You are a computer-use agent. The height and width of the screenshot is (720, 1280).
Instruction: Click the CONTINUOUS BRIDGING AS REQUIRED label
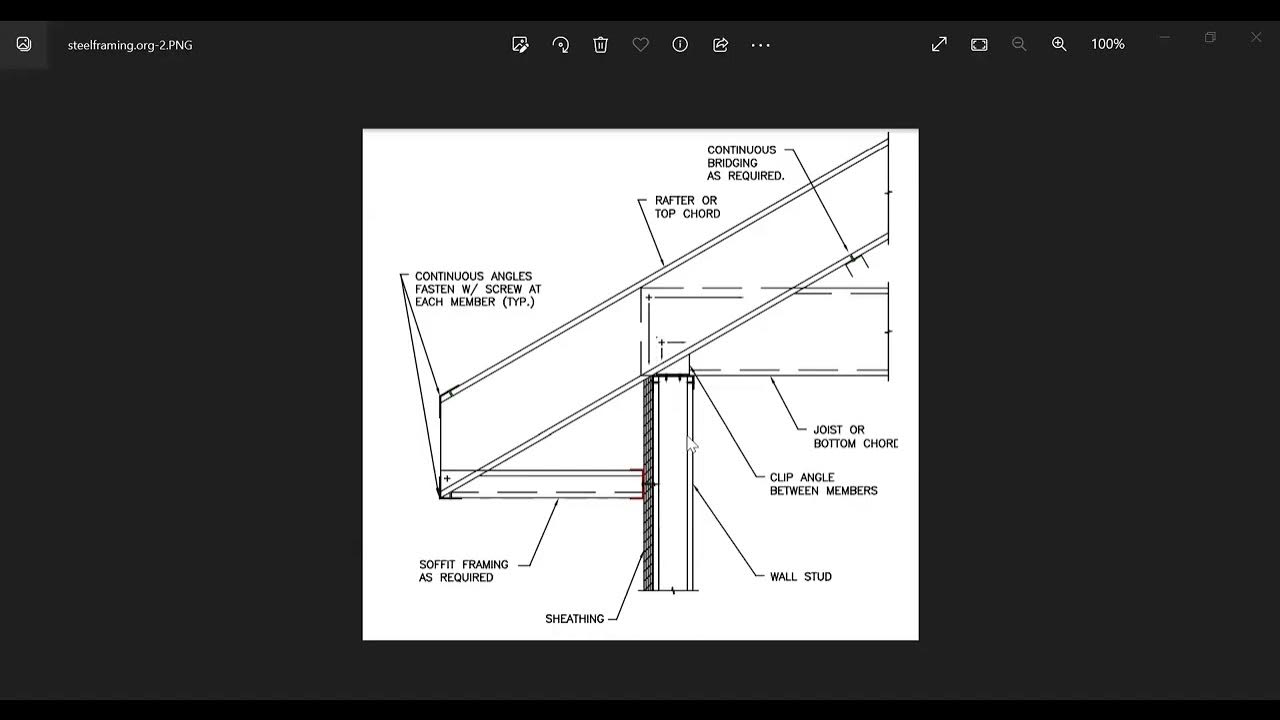click(745, 163)
